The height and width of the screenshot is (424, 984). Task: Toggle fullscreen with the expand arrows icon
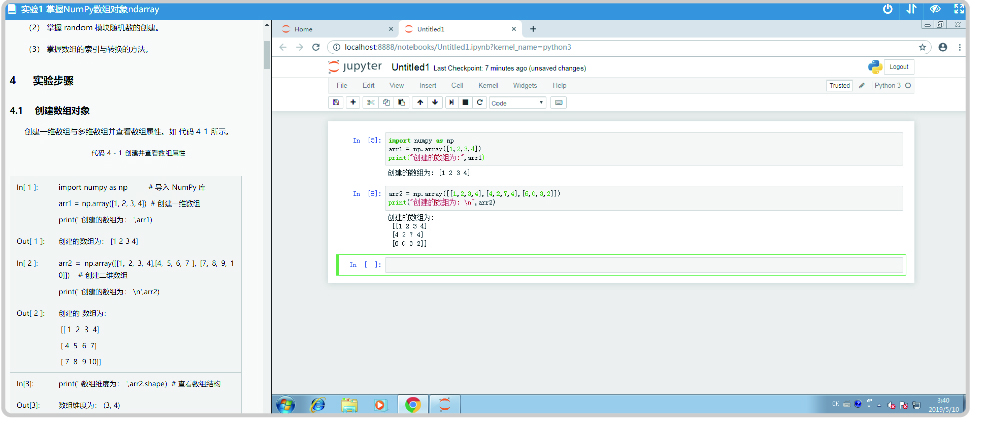tap(959, 9)
